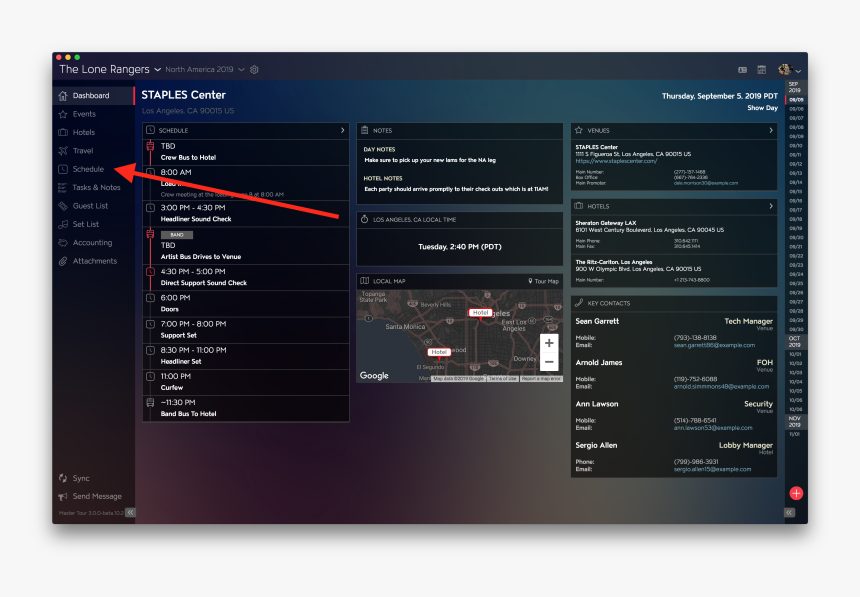Click the map icon in Local Map header
860x597 pixels.
[x=365, y=281]
